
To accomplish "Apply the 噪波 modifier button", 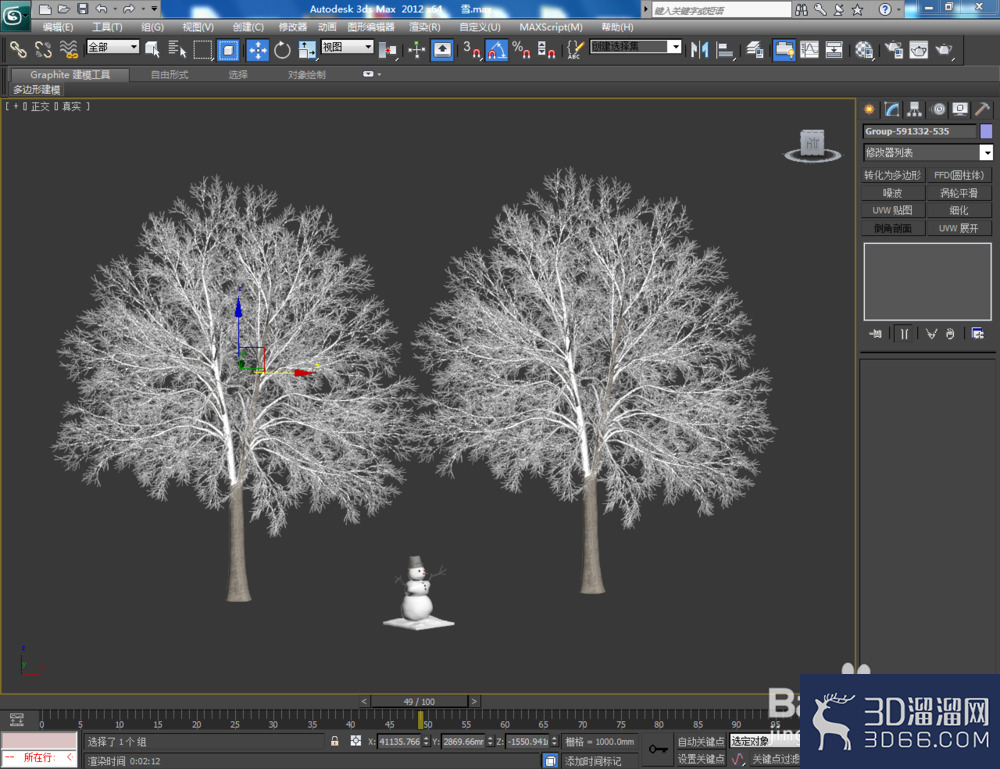I will pyautogui.click(x=893, y=193).
